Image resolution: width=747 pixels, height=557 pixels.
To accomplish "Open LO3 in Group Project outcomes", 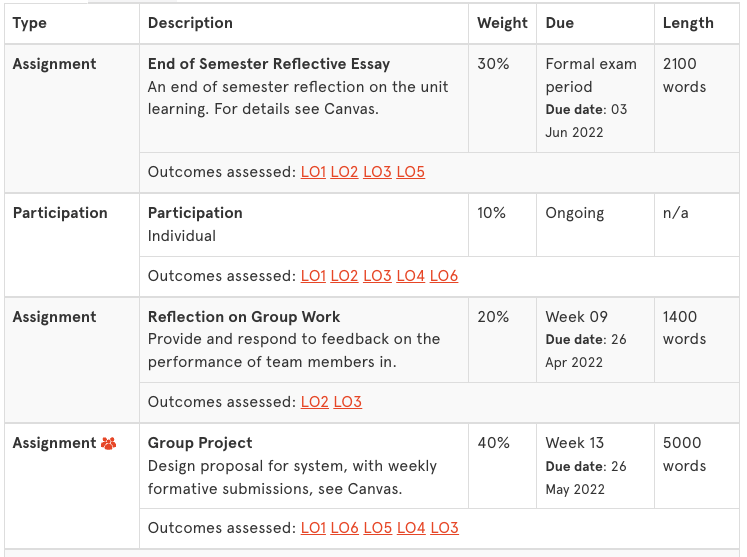I will pyautogui.click(x=444, y=528).
